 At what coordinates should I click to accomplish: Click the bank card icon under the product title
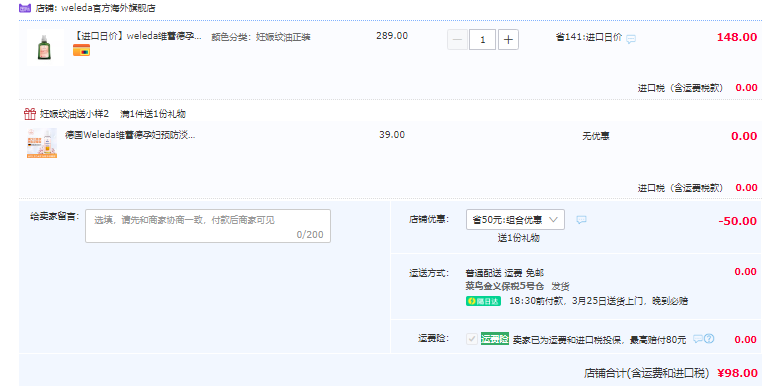tap(81, 50)
